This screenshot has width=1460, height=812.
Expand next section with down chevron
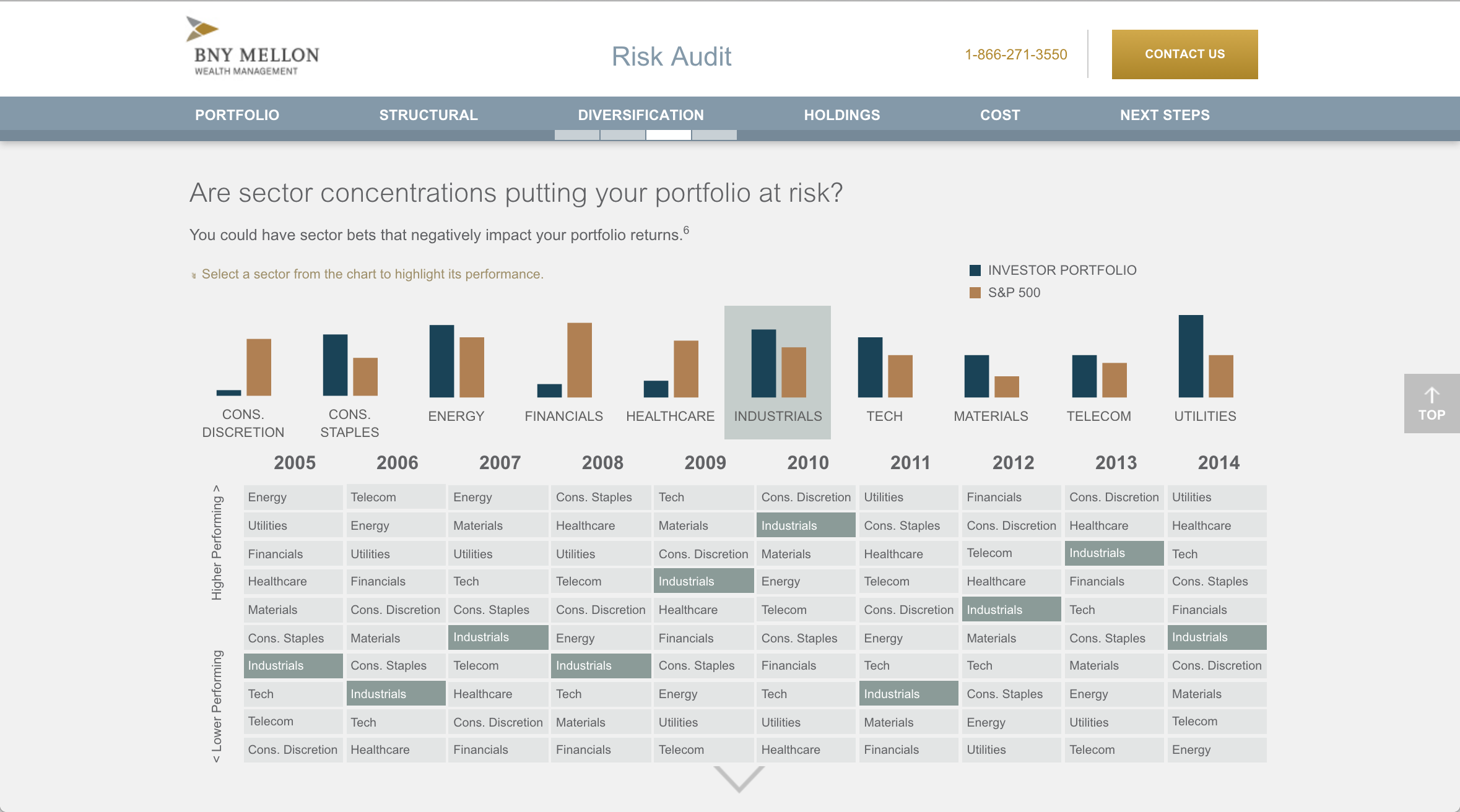739,779
